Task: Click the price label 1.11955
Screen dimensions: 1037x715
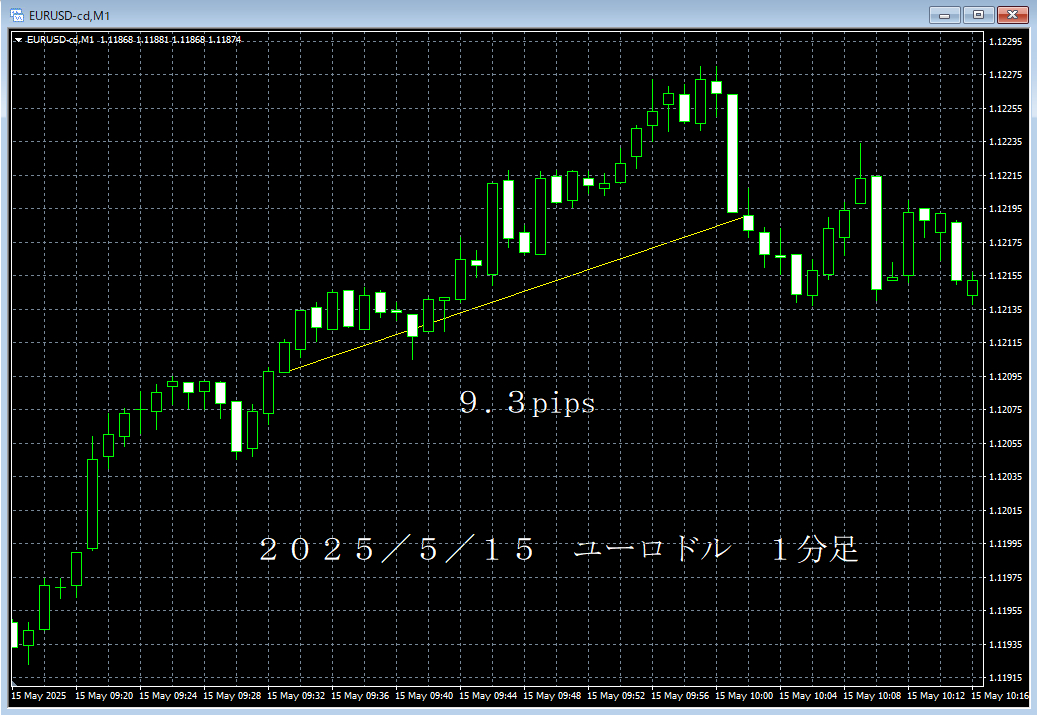Action: tap(1005, 611)
